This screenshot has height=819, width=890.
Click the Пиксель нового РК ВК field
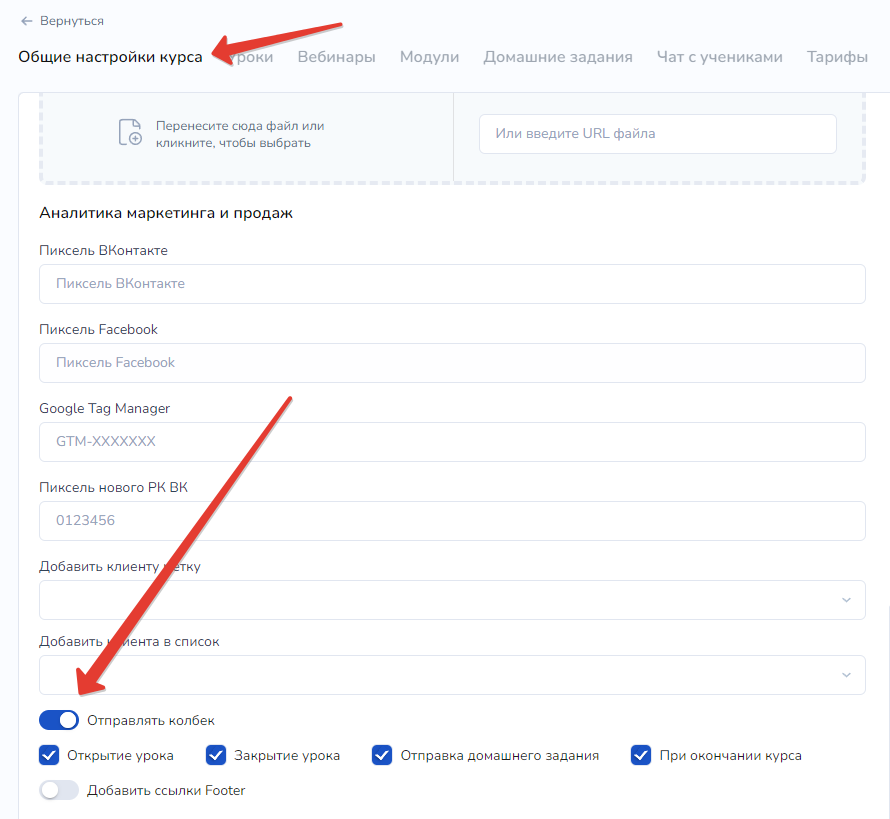452,521
